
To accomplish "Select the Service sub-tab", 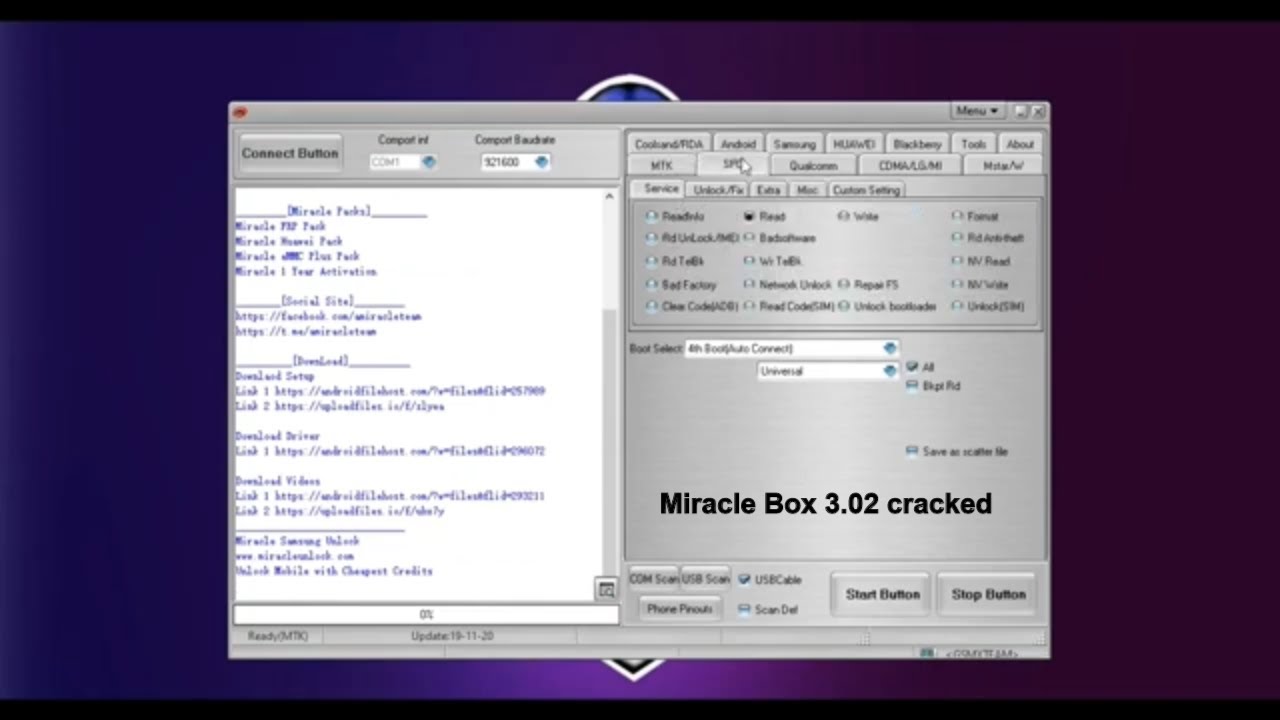I will (661, 189).
